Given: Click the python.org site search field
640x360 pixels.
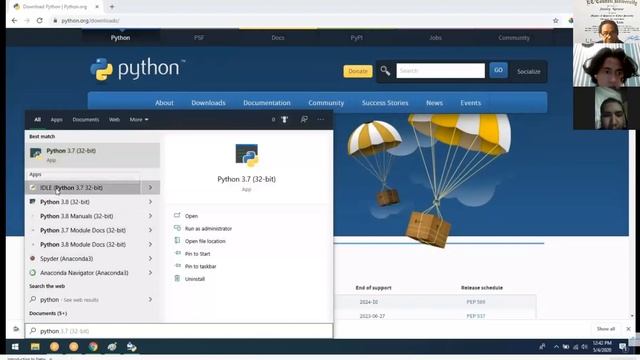Looking at the screenshot, I should click(x=440, y=71).
